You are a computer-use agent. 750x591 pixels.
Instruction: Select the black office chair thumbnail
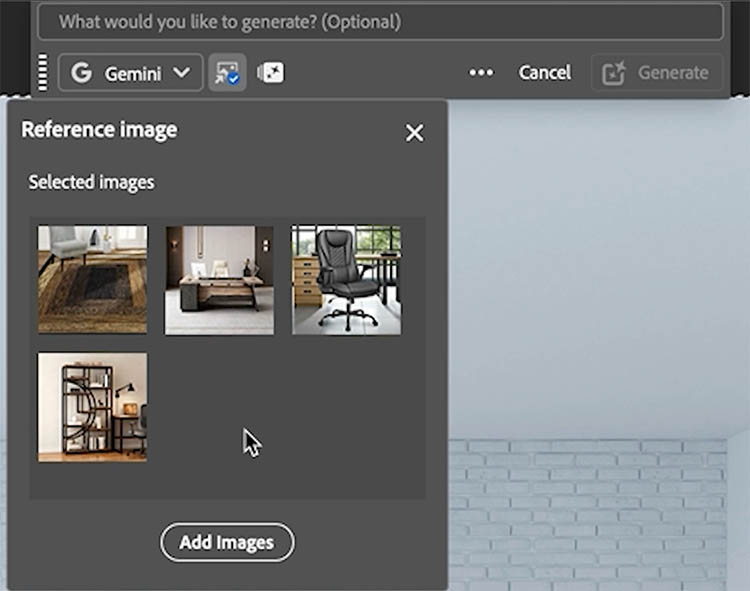tap(346, 279)
